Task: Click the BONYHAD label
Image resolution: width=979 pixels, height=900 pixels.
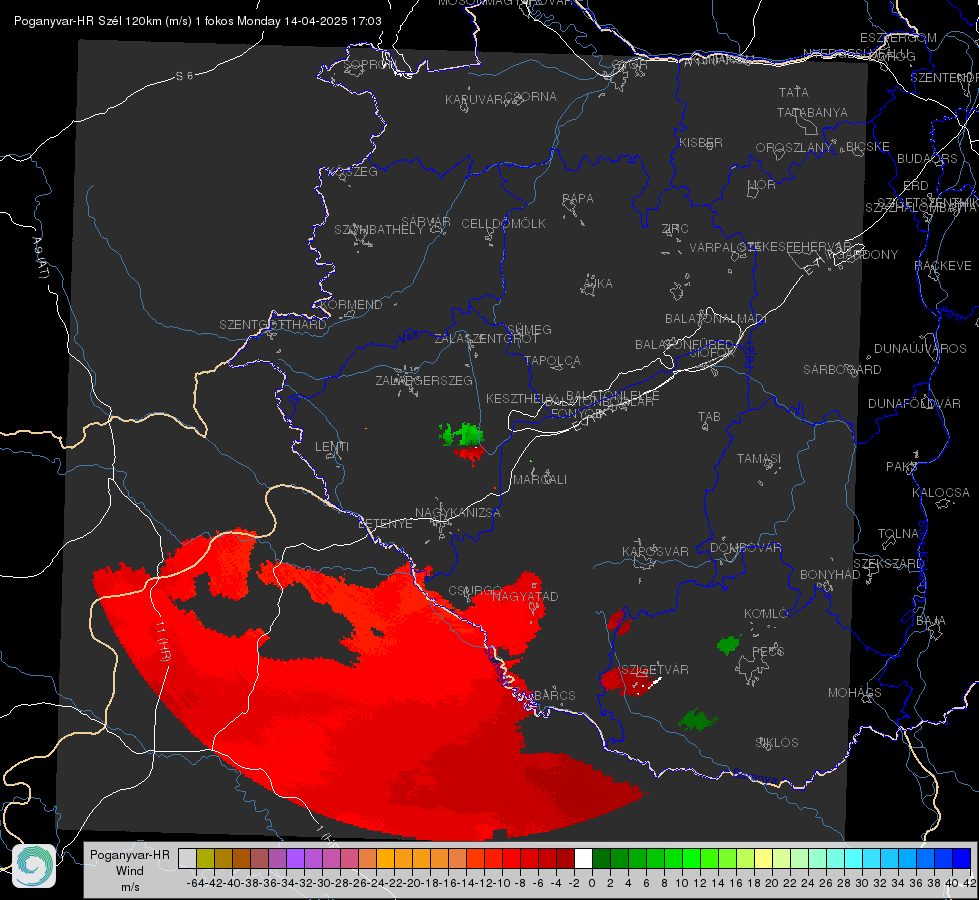Action: click(x=830, y=575)
